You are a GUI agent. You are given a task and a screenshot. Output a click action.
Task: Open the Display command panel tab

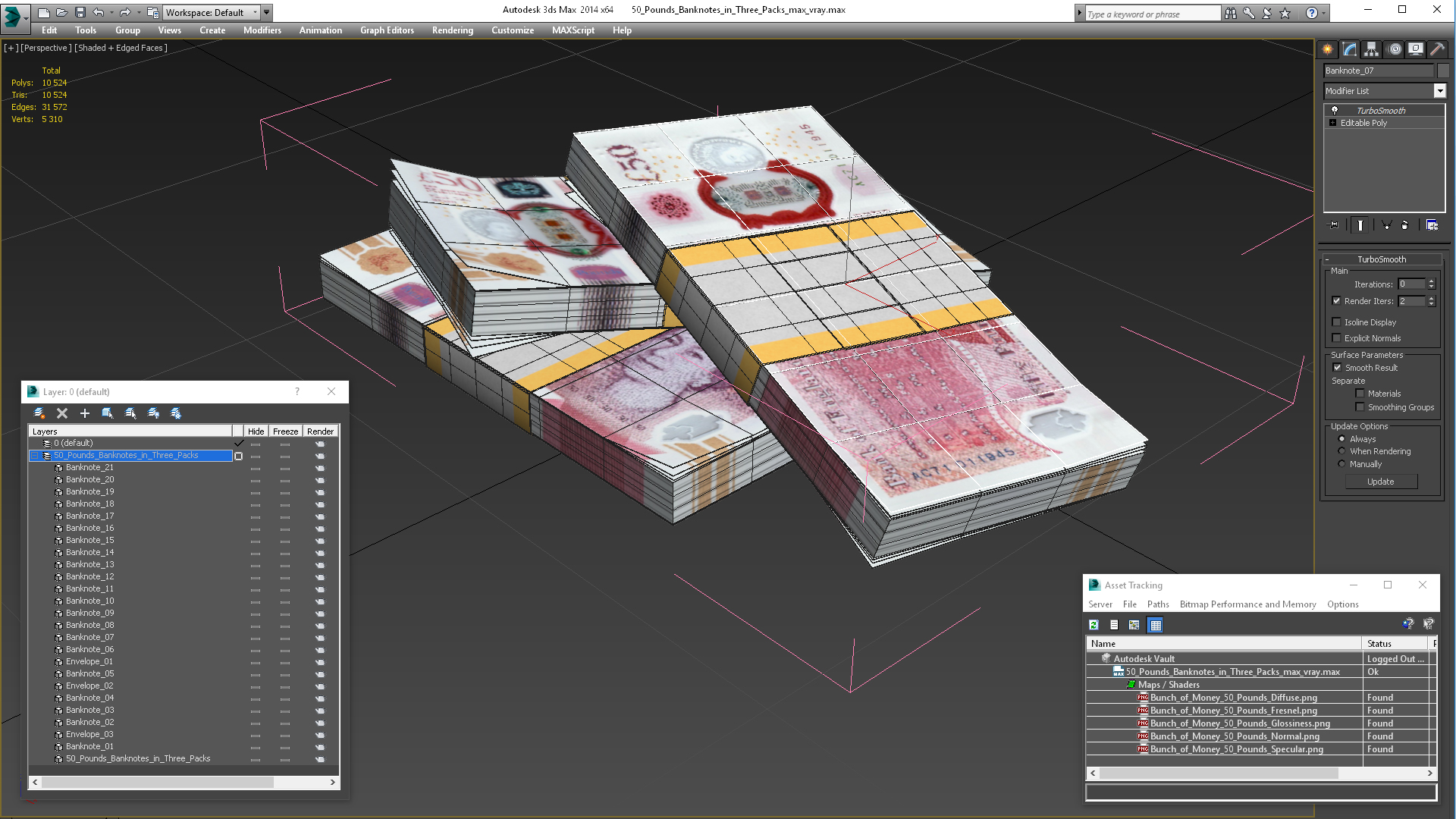coord(1416,49)
